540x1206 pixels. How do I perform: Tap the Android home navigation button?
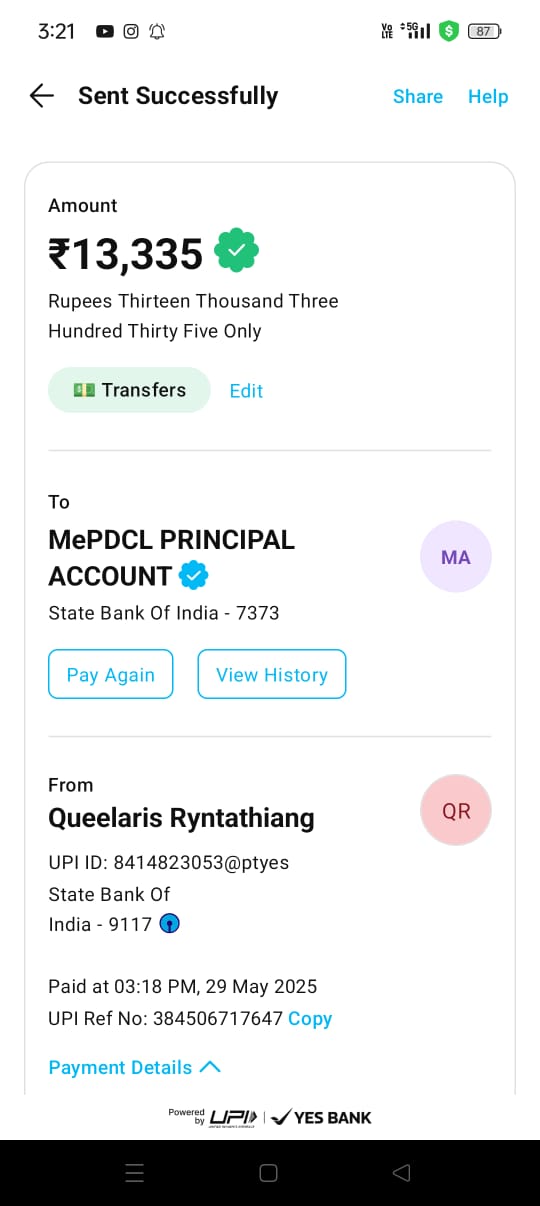tap(268, 1173)
